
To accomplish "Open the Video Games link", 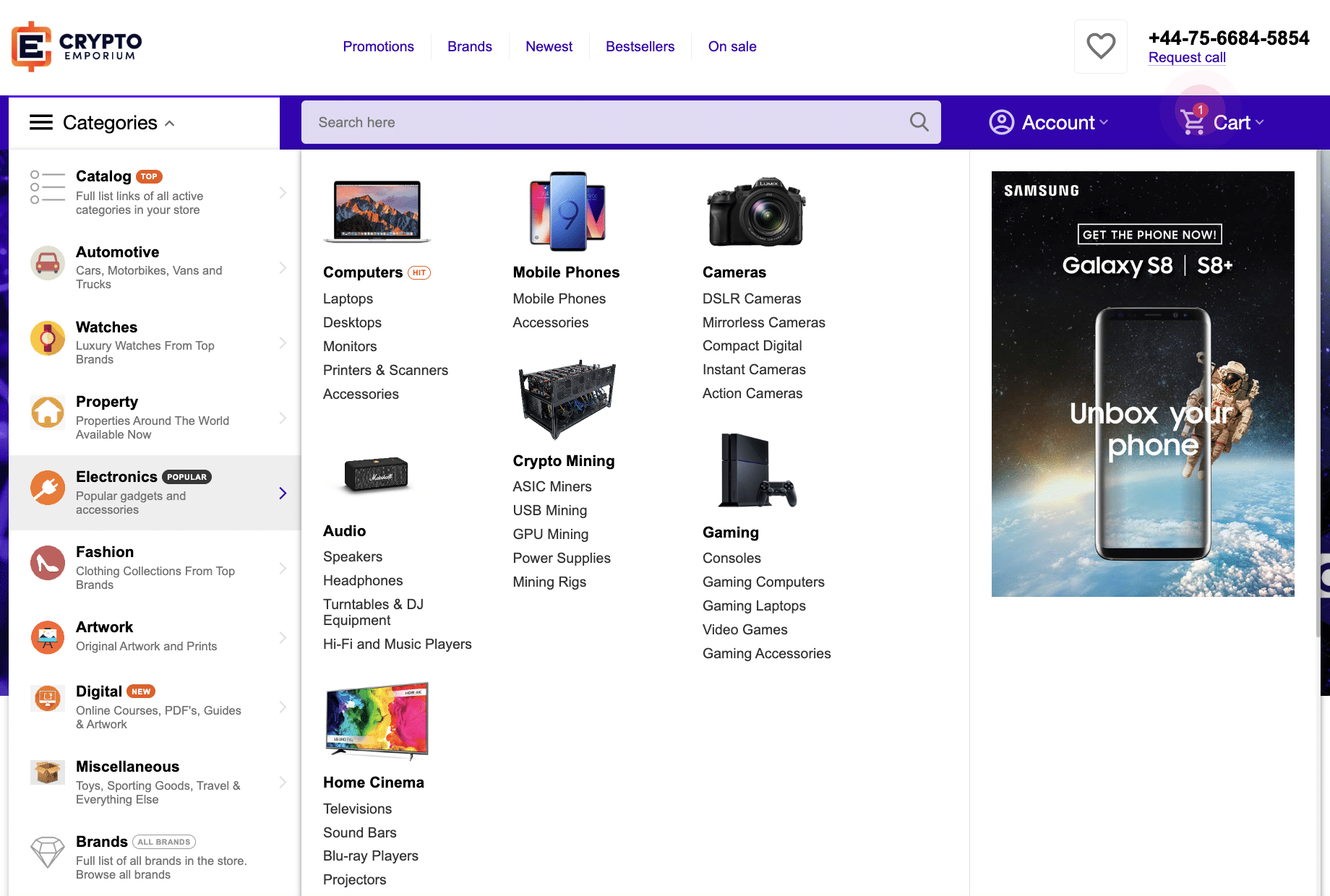I will click(x=745, y=629).
